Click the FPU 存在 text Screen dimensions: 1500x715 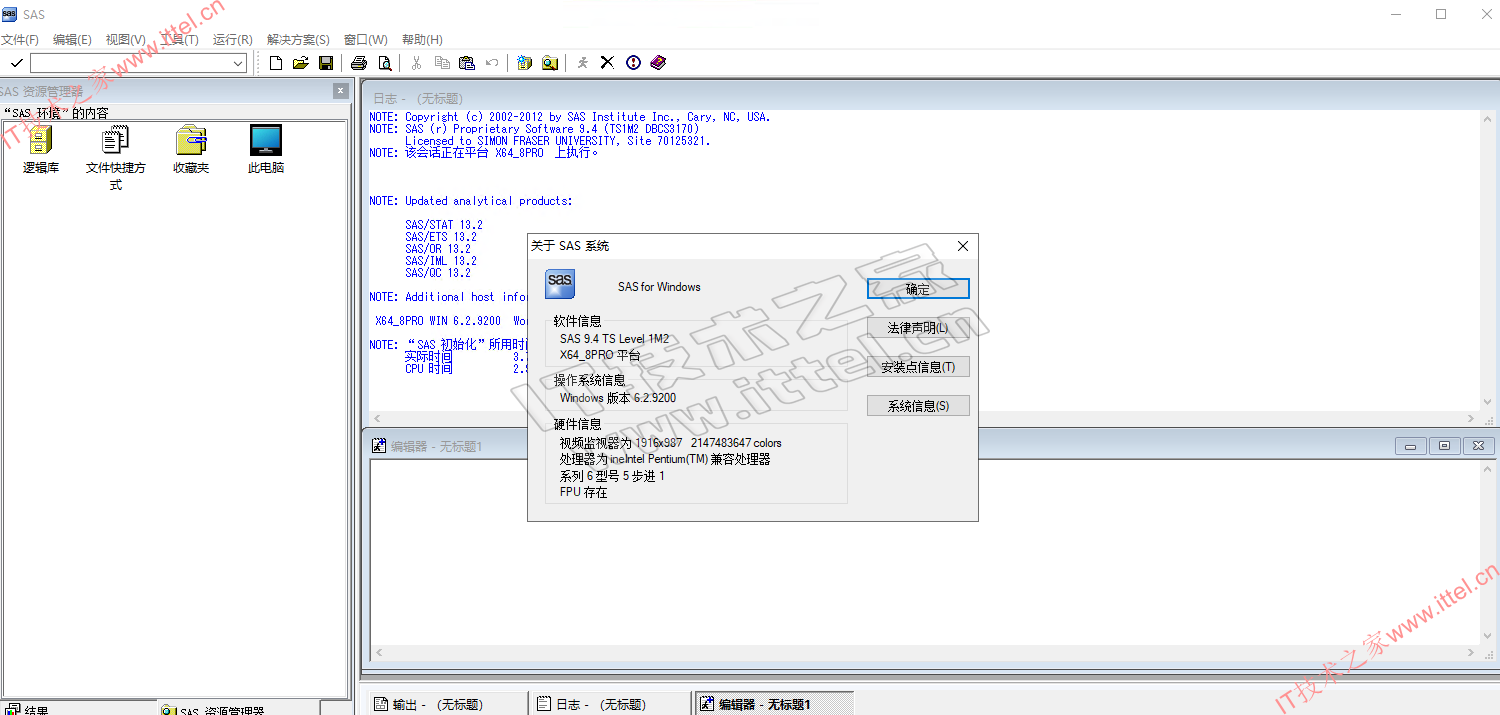tap(584, 493)
